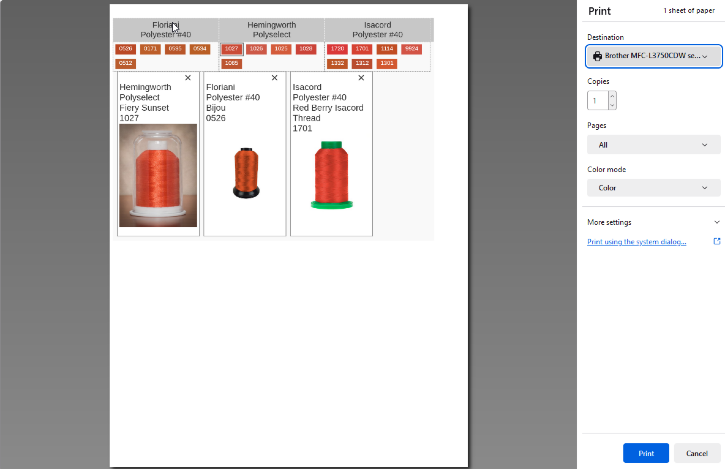Close the Hemingworth Fiery Sunset card
Viewport: 725px width, 469px height.
tap(188, 78)
